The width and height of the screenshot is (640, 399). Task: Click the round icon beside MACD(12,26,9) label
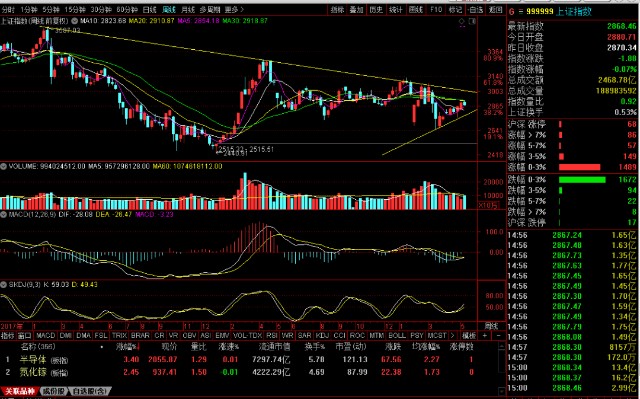[x=4, y=214]
